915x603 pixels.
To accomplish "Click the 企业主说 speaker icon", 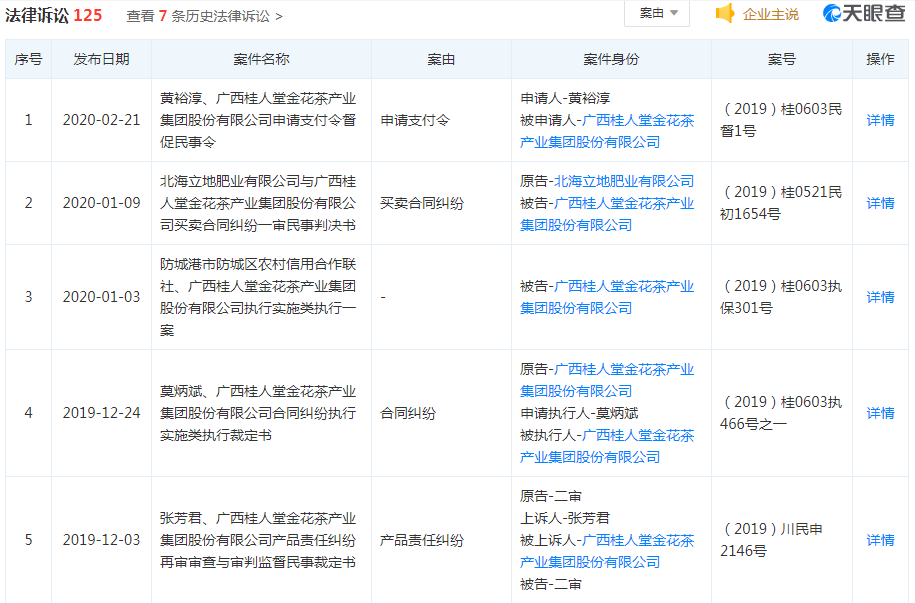I will (x=725, y=13).
